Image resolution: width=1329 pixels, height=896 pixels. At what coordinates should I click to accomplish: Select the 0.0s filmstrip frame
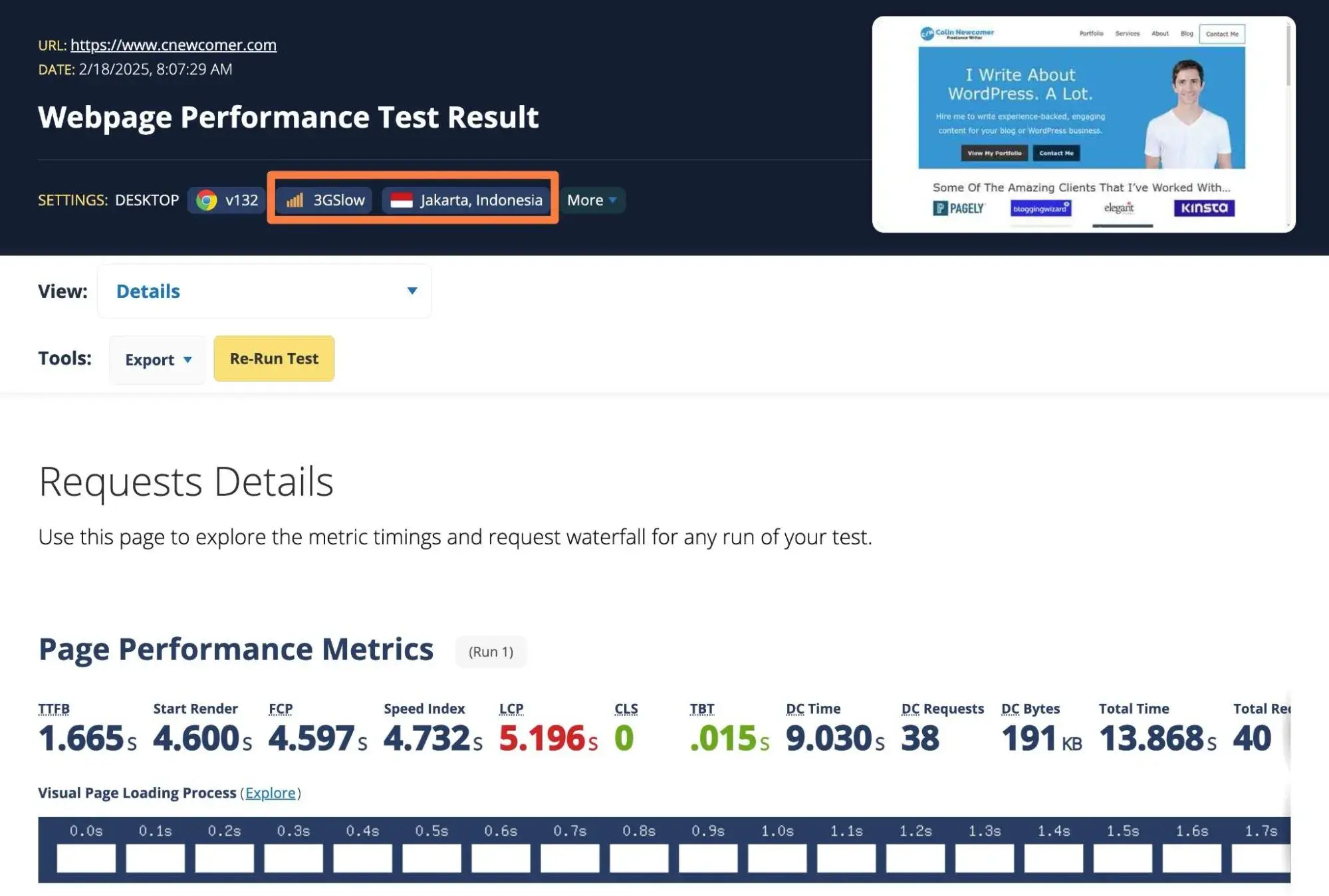click(x=86, y=858)
